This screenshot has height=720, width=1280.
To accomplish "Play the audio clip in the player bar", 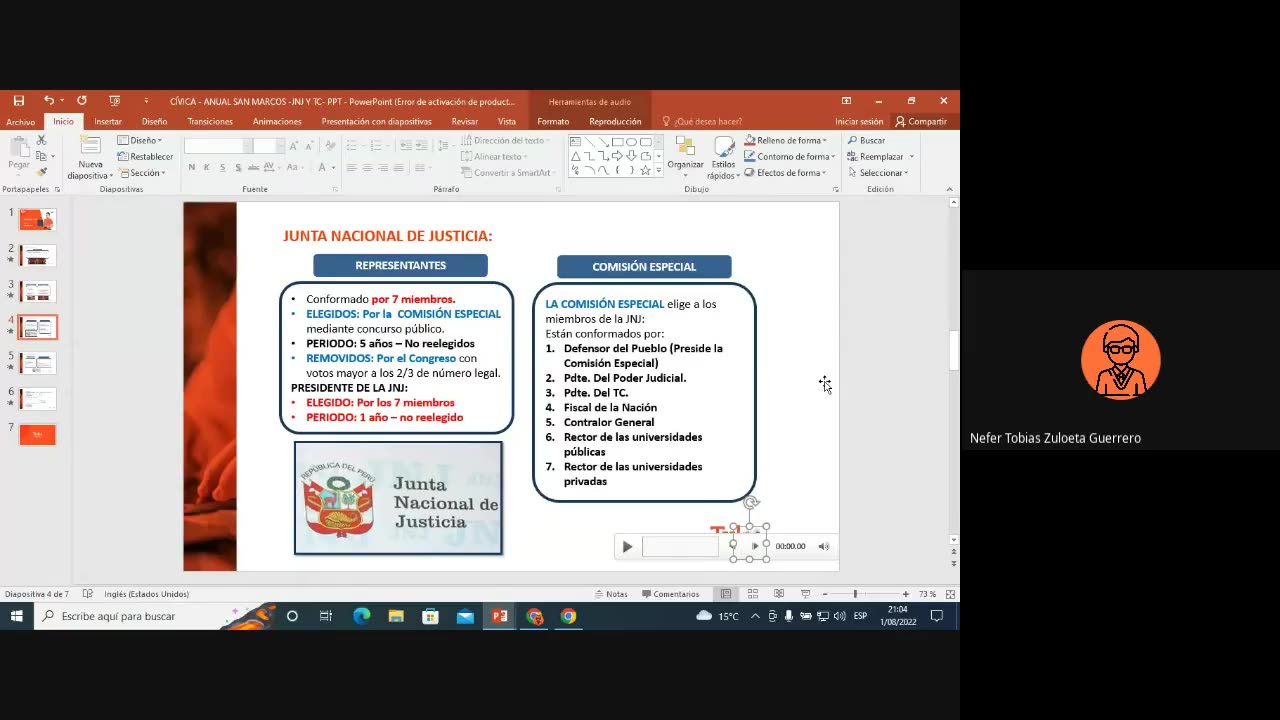I will click(627, 547).
